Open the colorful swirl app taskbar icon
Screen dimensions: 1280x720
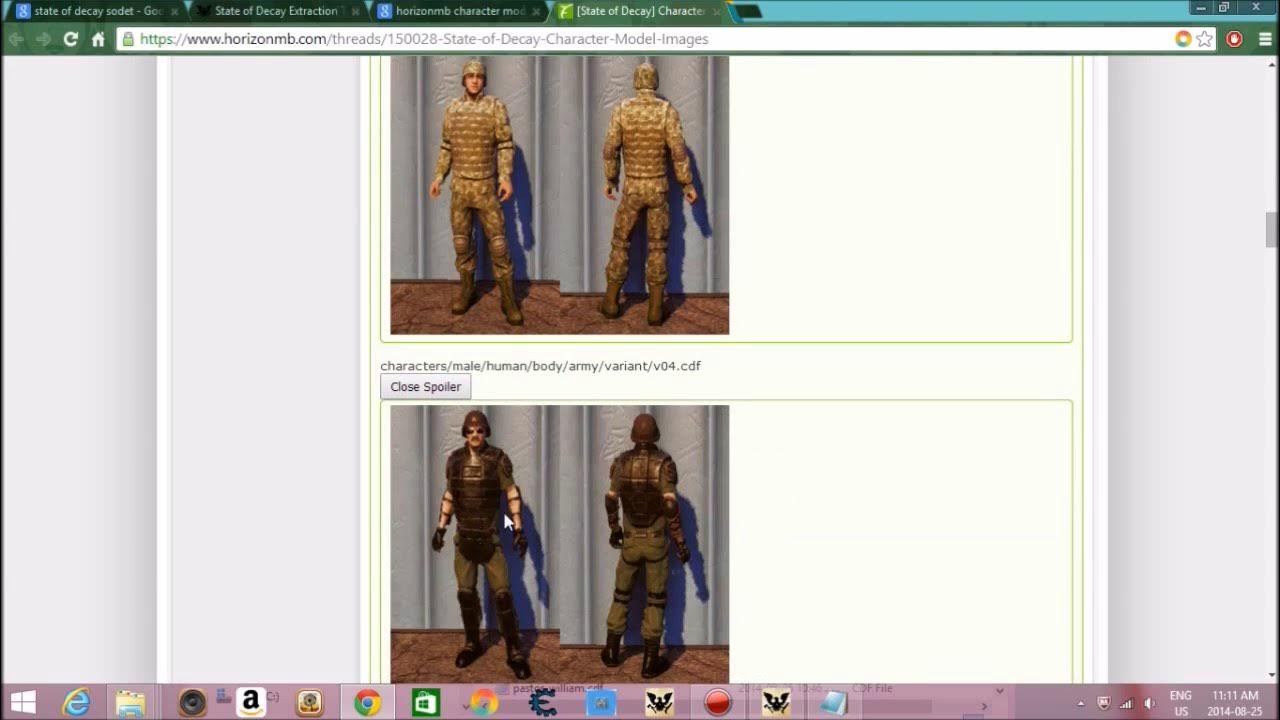[484, 703]
